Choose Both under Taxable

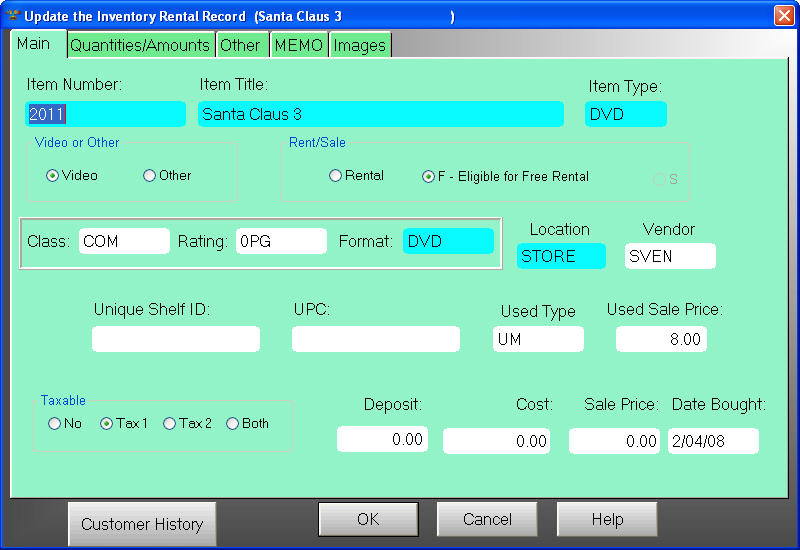tap(232, 424)
